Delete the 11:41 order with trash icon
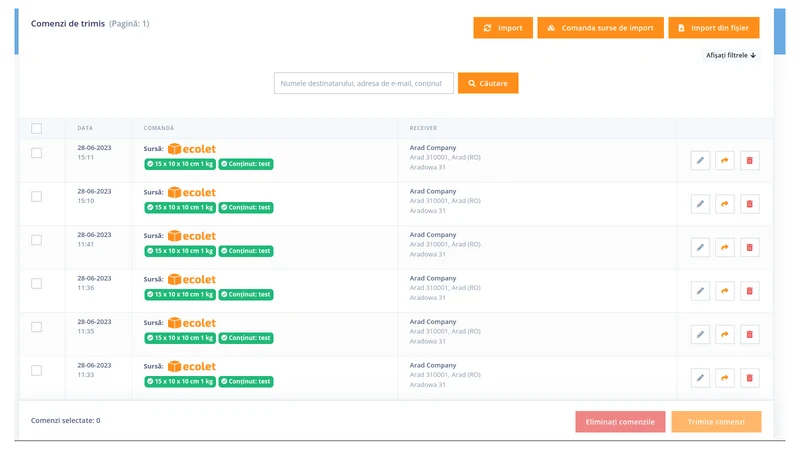Image resolution: width=800 pixels, height=450 pixels. 749,247
